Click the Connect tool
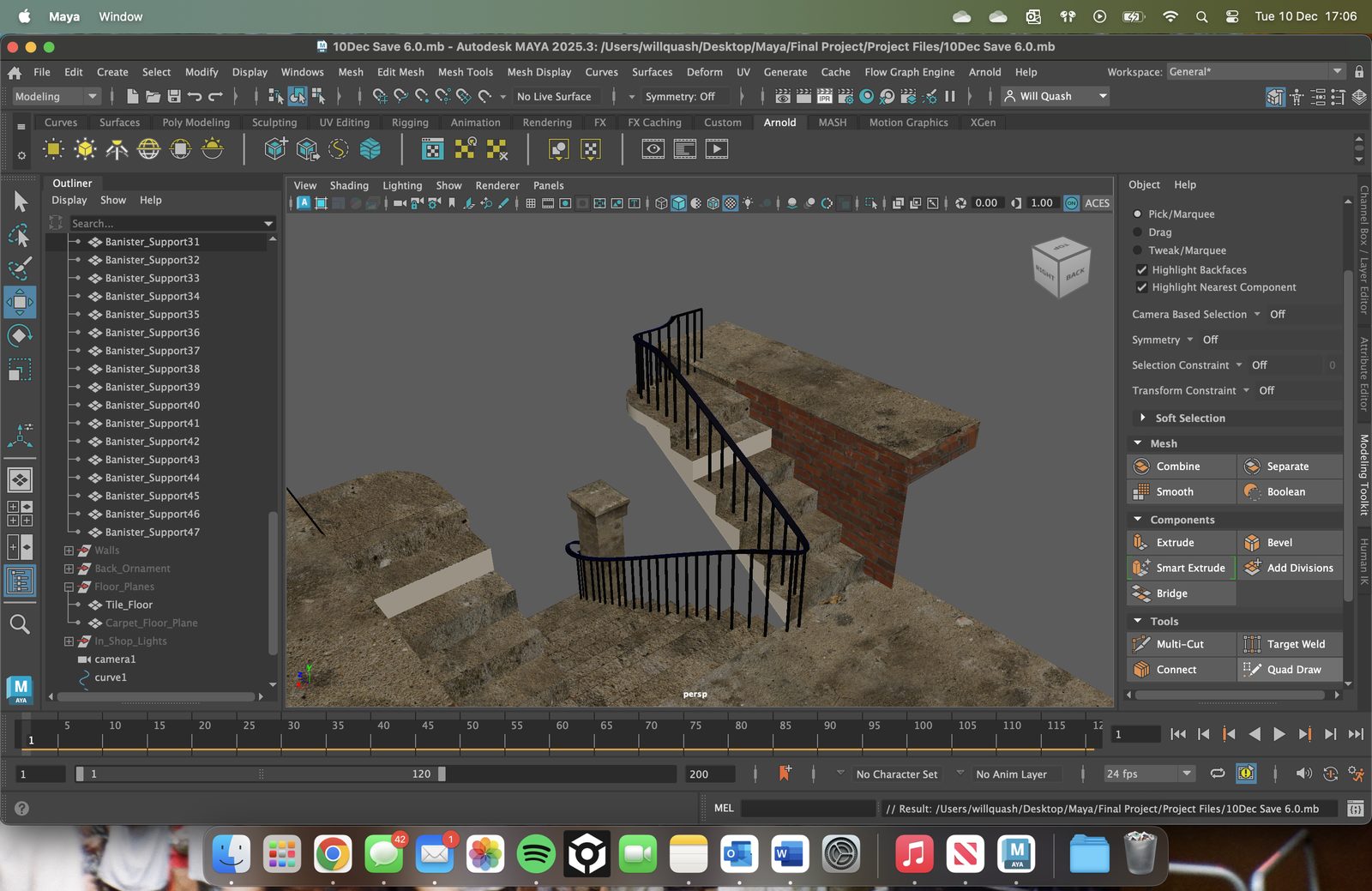The height and width of the screenshot is (891, 1372). tap(1181, 670)
